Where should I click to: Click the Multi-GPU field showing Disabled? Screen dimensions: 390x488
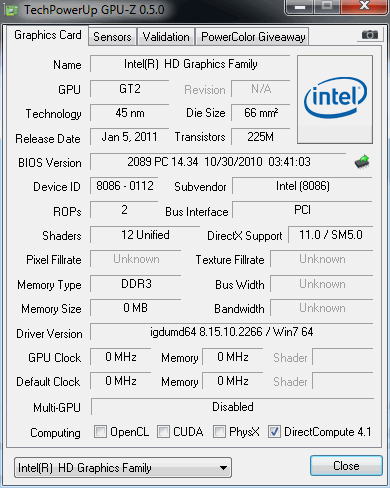pyautogui.click(x=232, y=407)
